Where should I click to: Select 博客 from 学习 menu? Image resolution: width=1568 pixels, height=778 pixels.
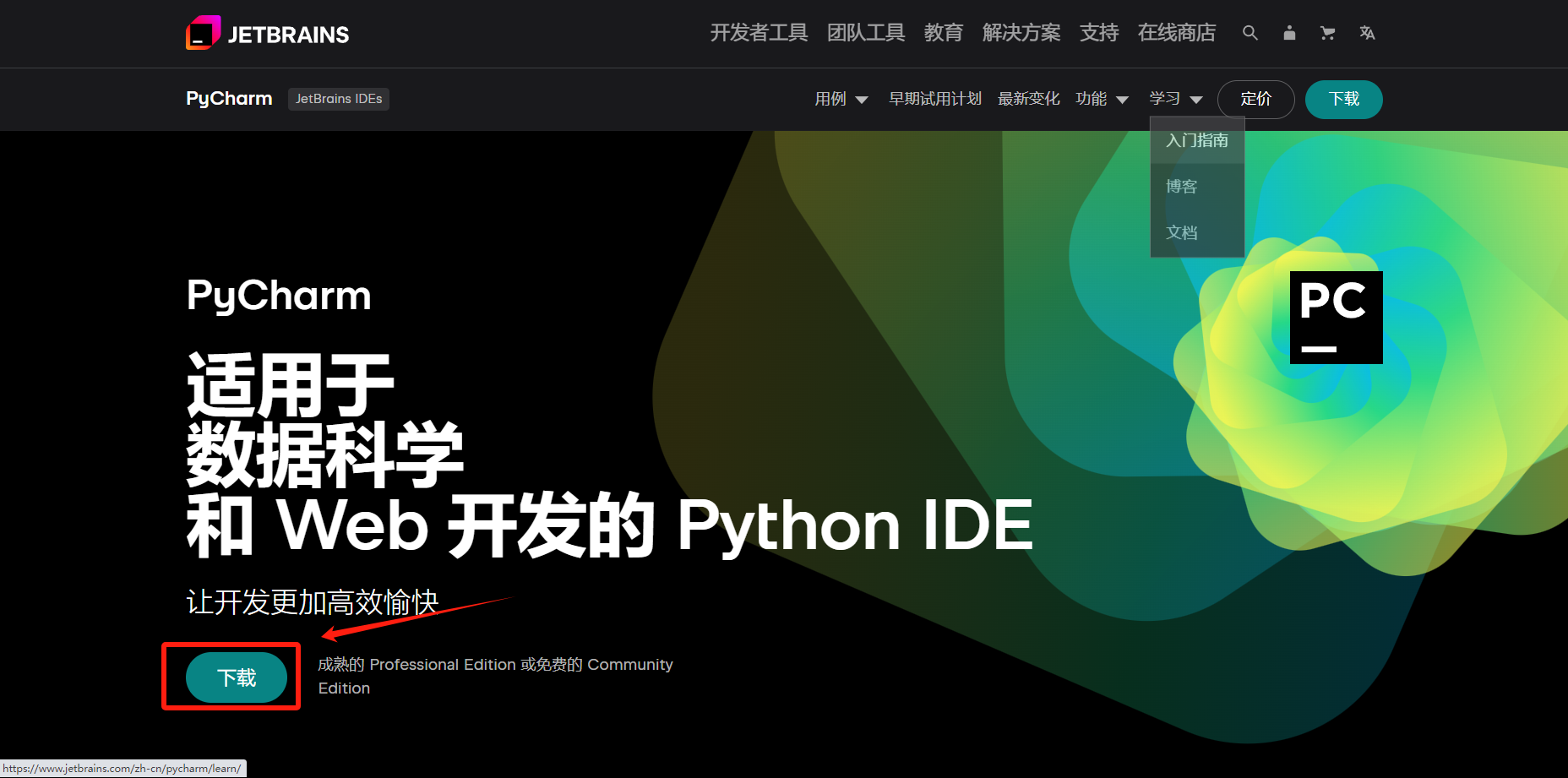[x=1197, y=187]
